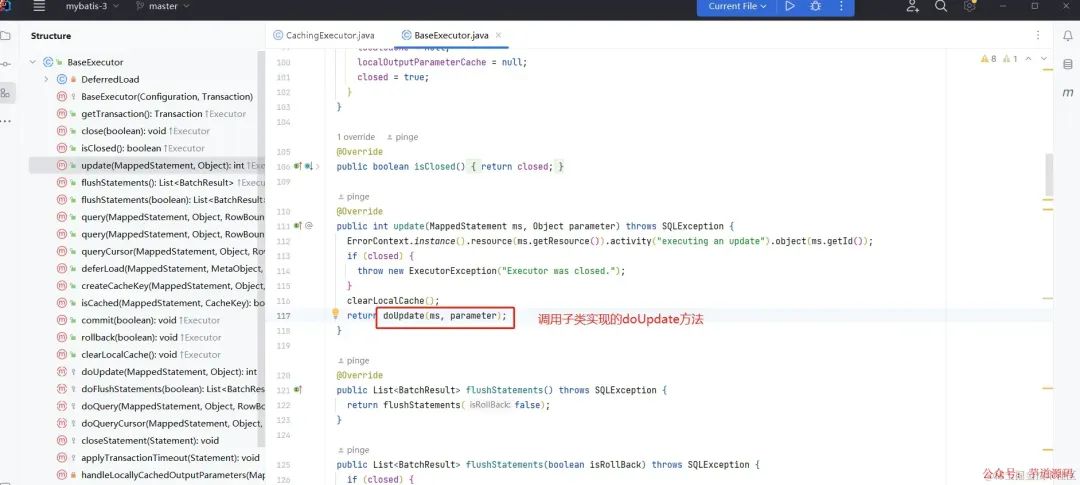This screenshot has height=485, width=1080.
Task: Expand the folded isClosed method on line 106
Action: (317, 167)
